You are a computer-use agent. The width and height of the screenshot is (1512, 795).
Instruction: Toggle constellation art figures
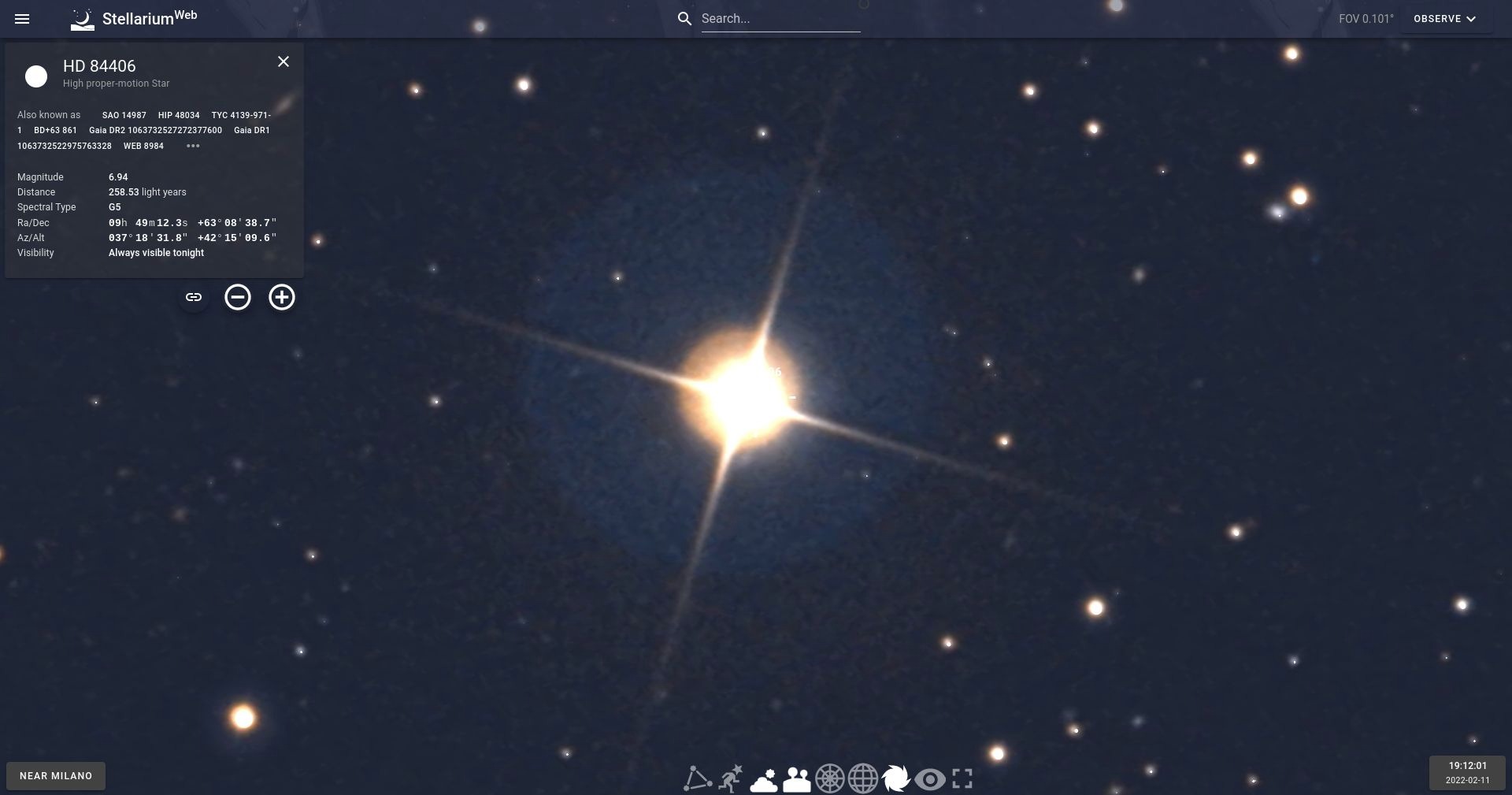[730, 778]
